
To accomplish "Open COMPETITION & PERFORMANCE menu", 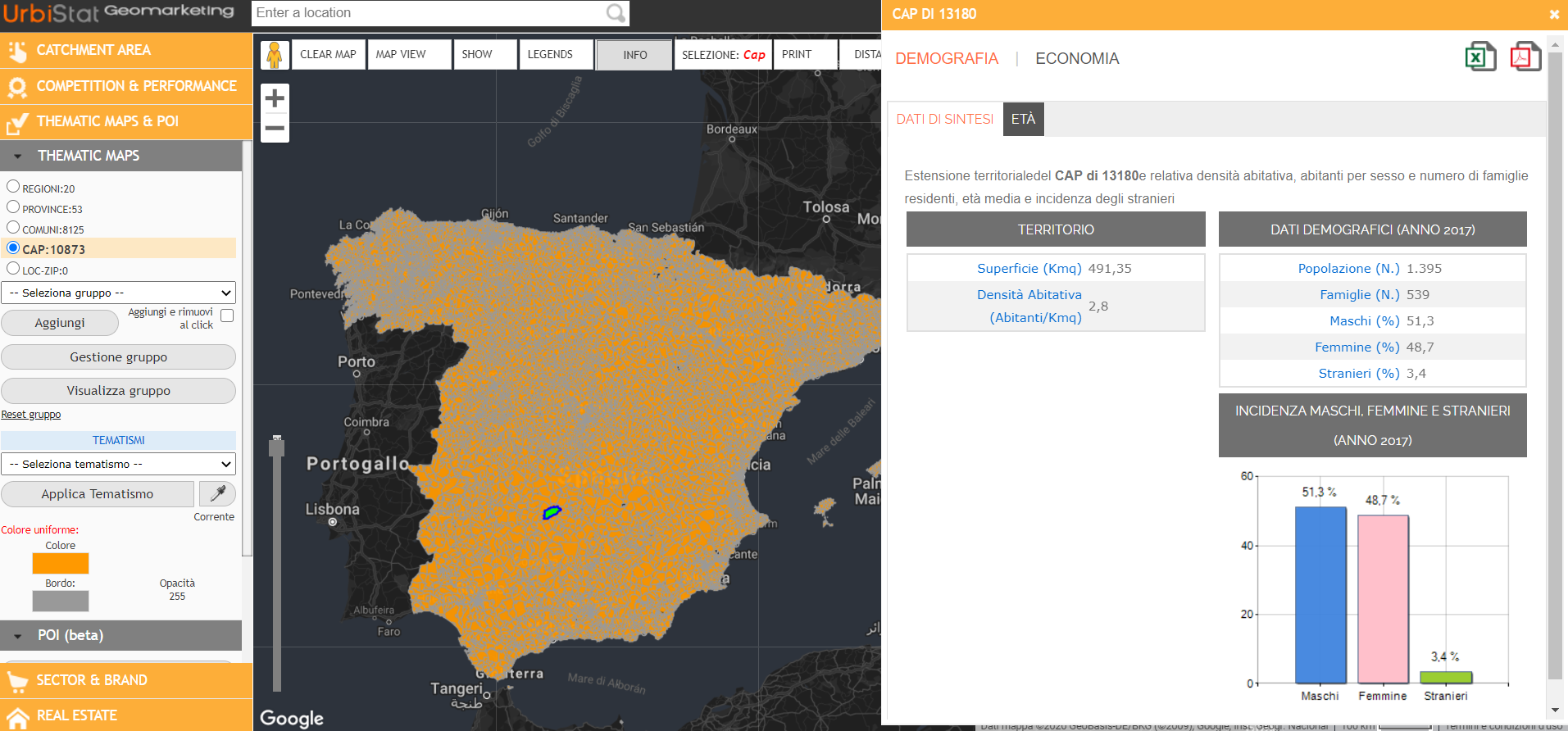I will tap(126, 86).
